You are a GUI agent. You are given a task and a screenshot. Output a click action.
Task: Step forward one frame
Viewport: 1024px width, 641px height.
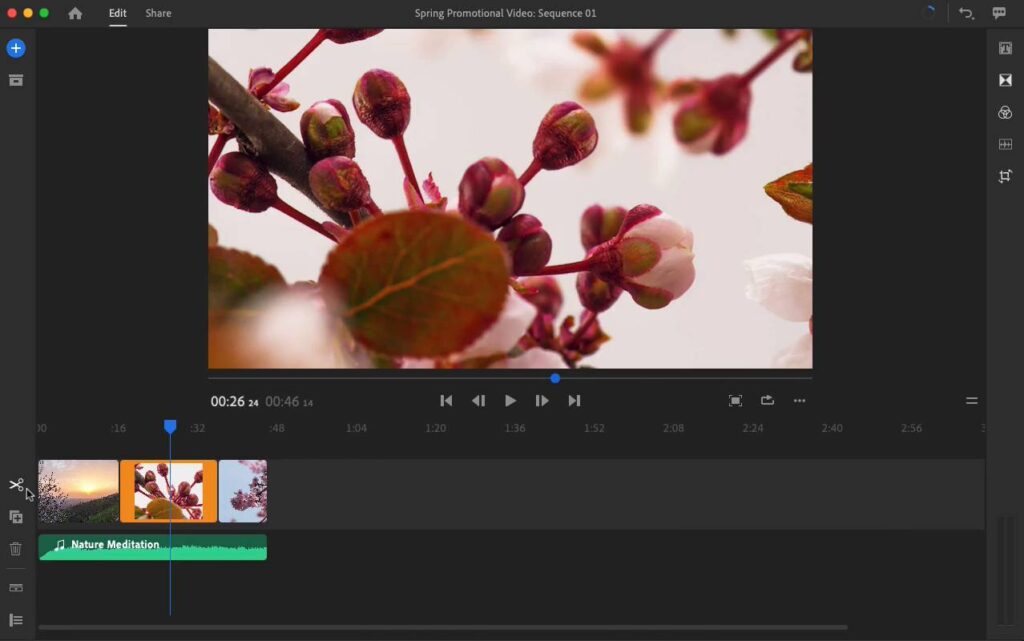point(542,401)
